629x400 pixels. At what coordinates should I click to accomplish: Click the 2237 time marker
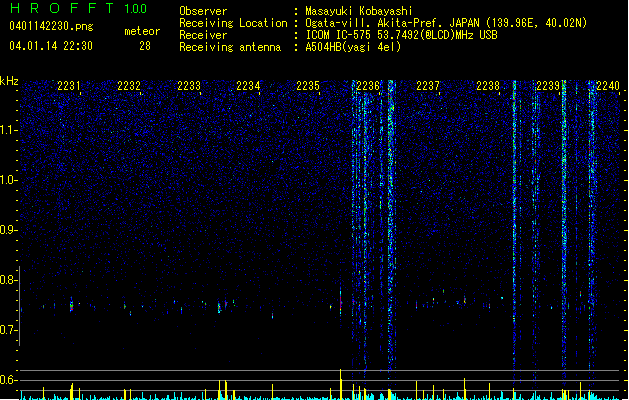point(428,86)
